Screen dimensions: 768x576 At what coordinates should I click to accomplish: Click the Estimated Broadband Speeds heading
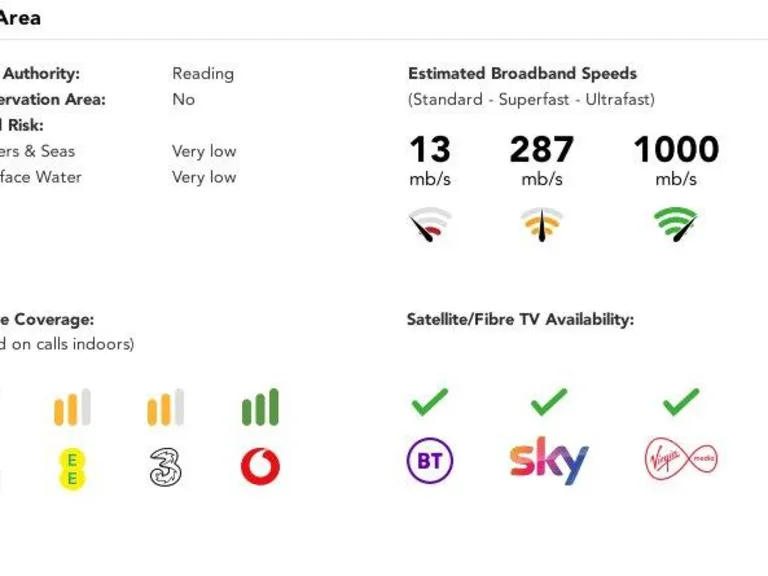click(x=522, y=73)
